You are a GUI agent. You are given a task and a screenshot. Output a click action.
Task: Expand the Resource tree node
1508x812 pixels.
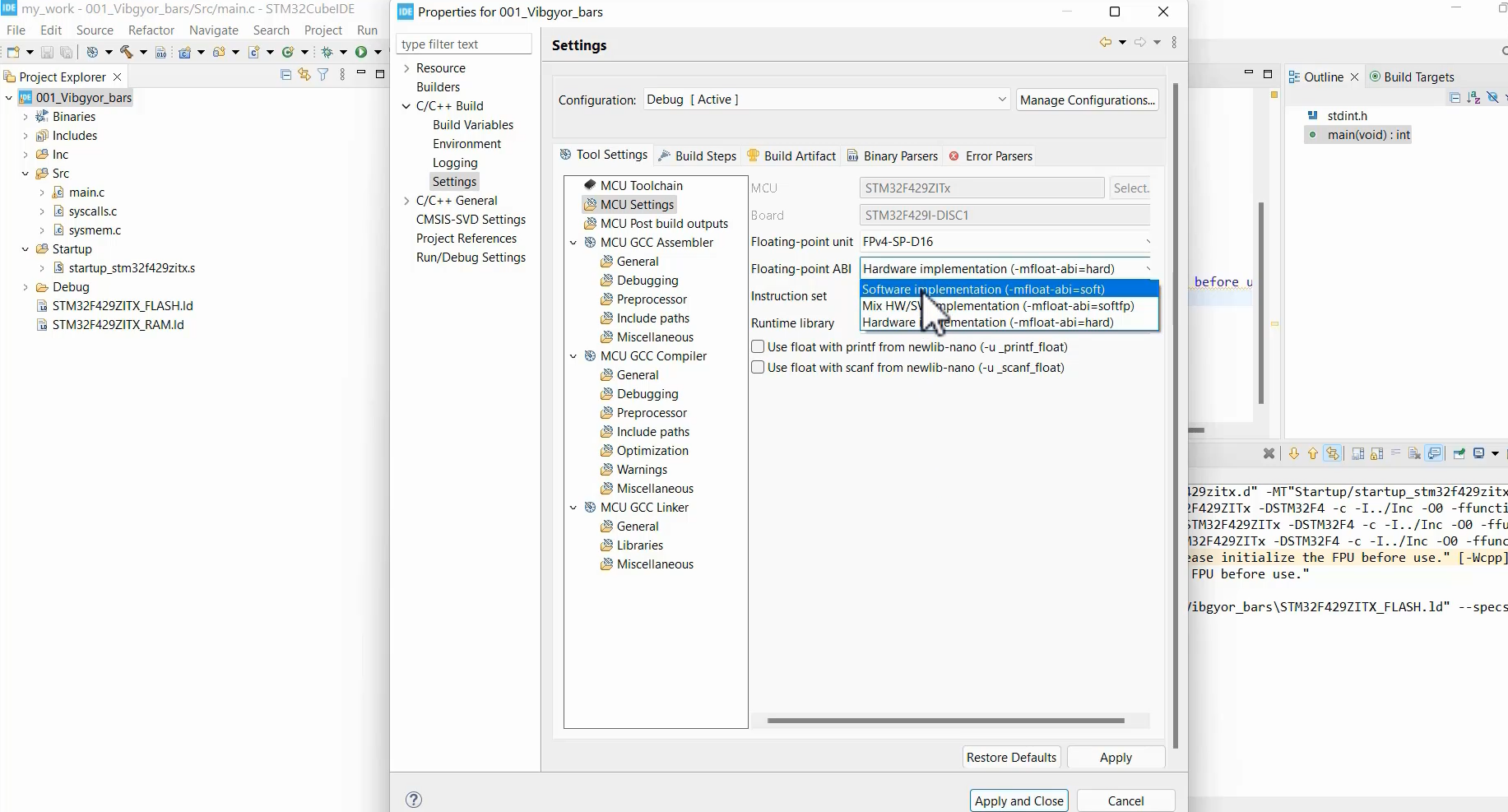coord(406,68)
